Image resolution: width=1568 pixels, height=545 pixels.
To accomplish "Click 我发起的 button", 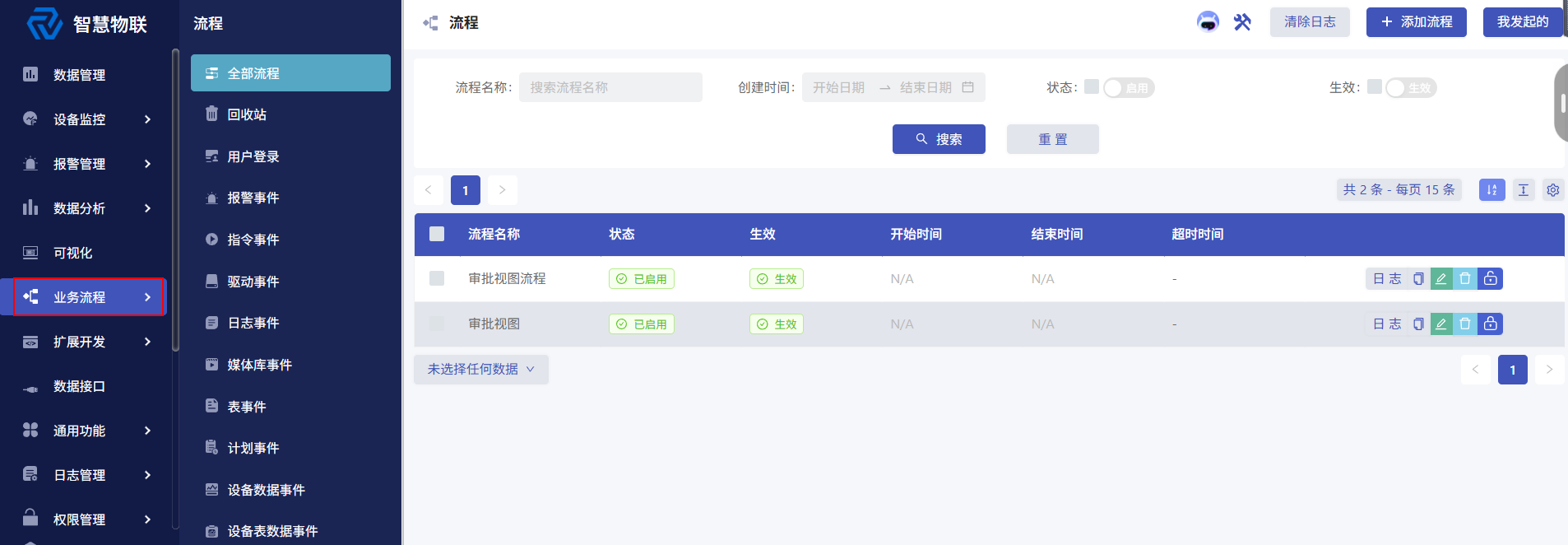I will tap(1523, 22).
